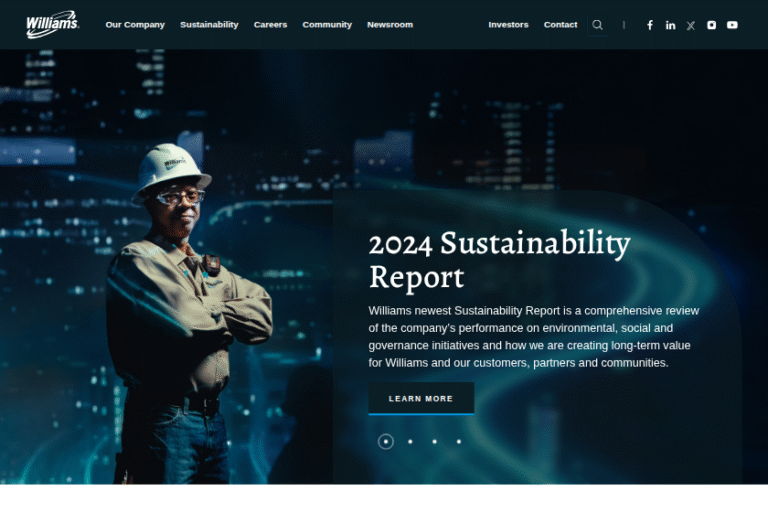This screenshot has width=768, height=512.
Task: Open the LinkedIn social icon
Action: (670, 25)
